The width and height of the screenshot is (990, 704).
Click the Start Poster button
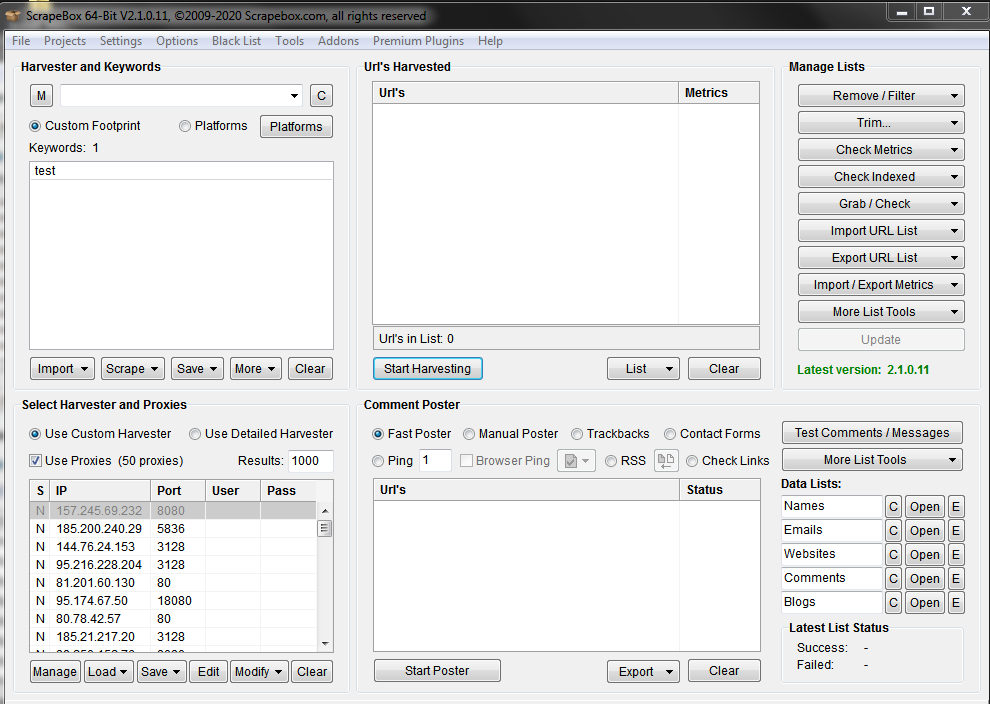(437, 671)
